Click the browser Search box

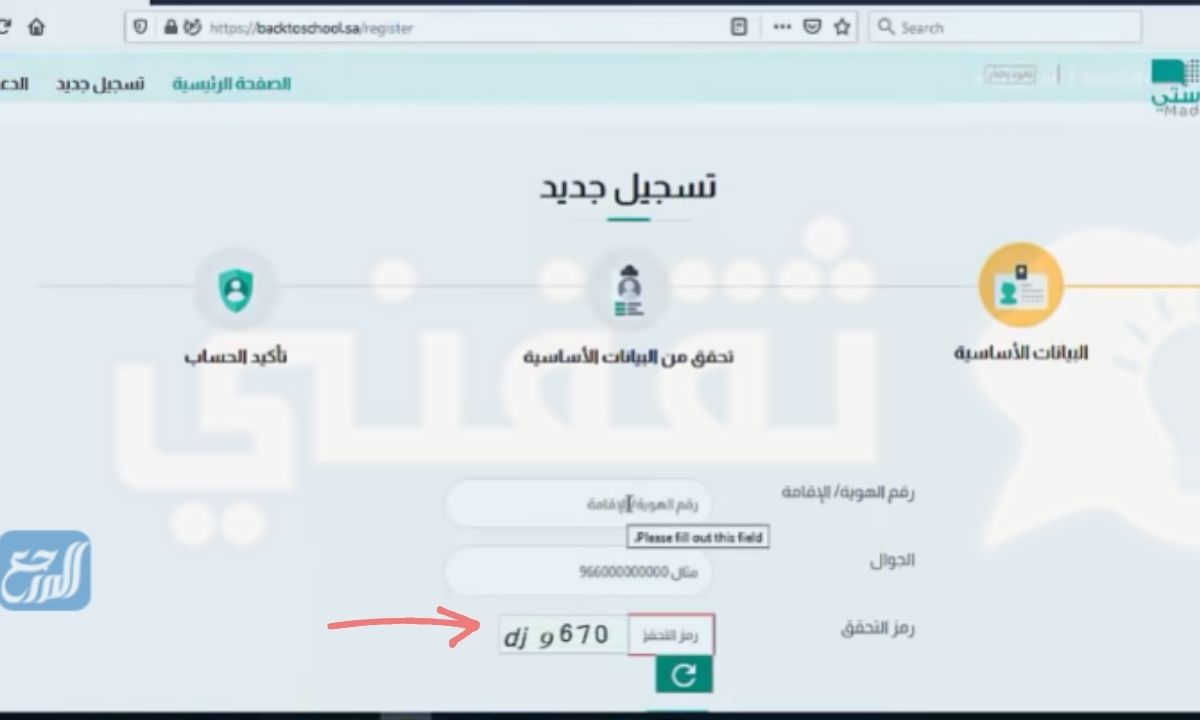(x=1005, y=27)
